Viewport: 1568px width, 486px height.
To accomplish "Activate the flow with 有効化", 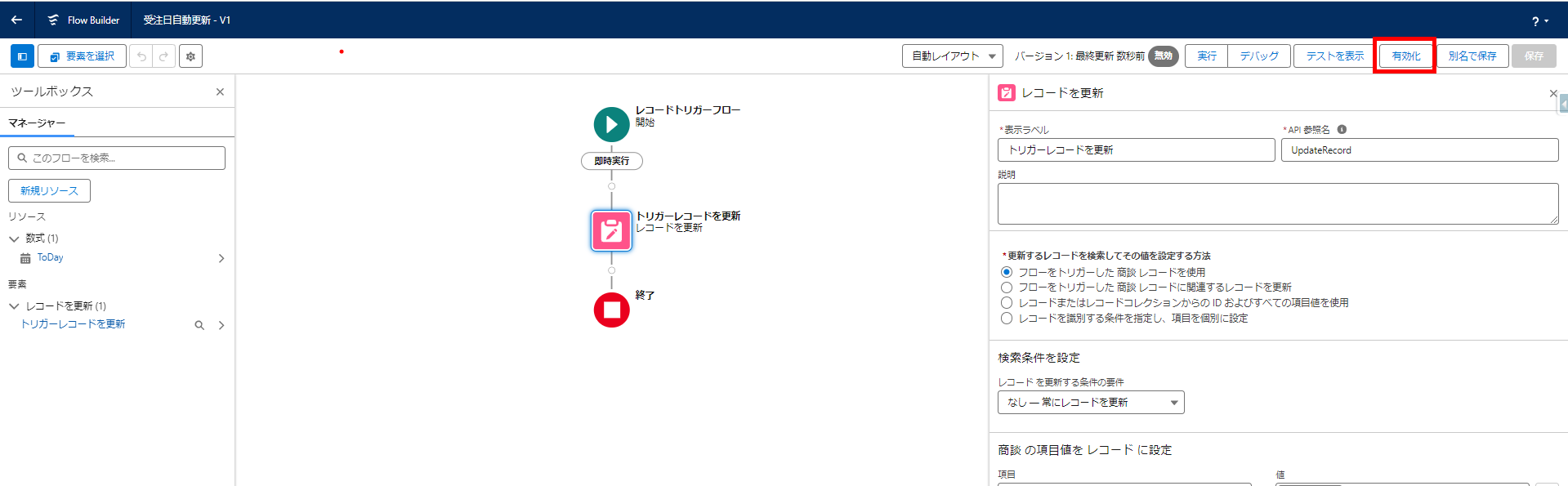I will pyautogui.click(x=1405, y=56).
